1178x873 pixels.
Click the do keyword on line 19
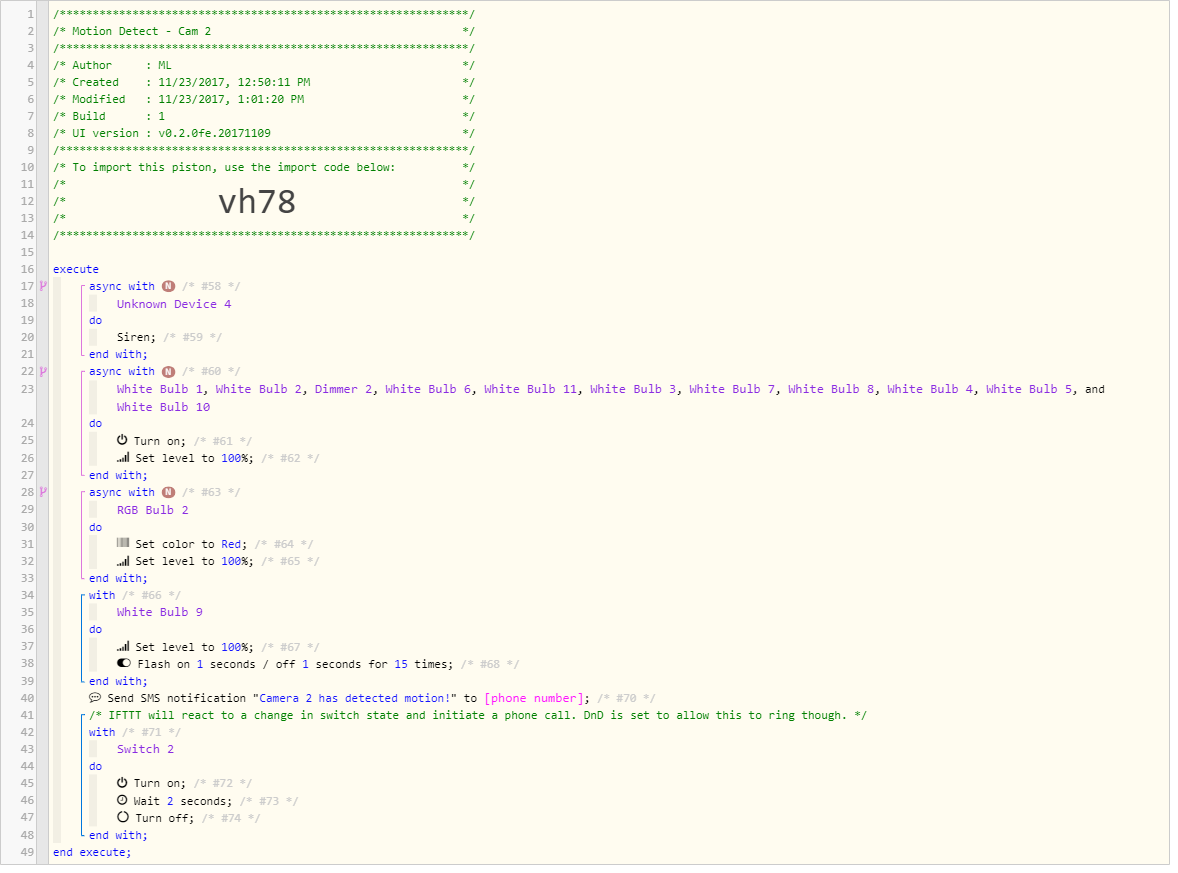(95, 321)
